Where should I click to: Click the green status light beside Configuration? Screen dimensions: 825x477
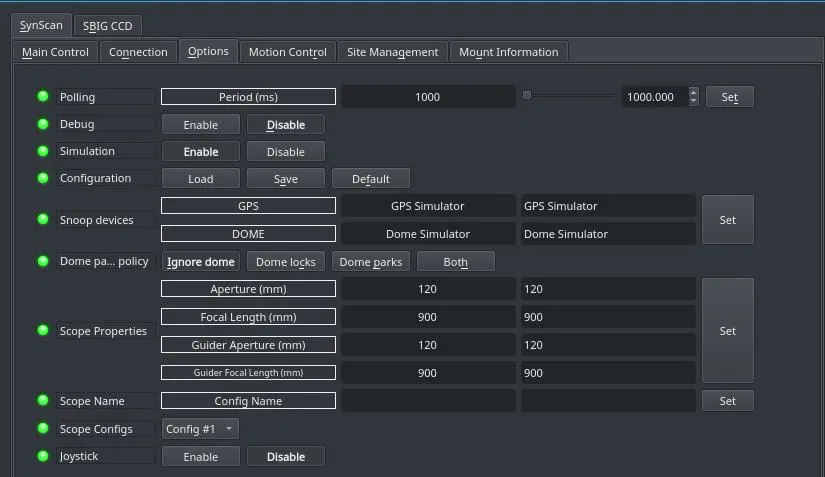[43, 178]
